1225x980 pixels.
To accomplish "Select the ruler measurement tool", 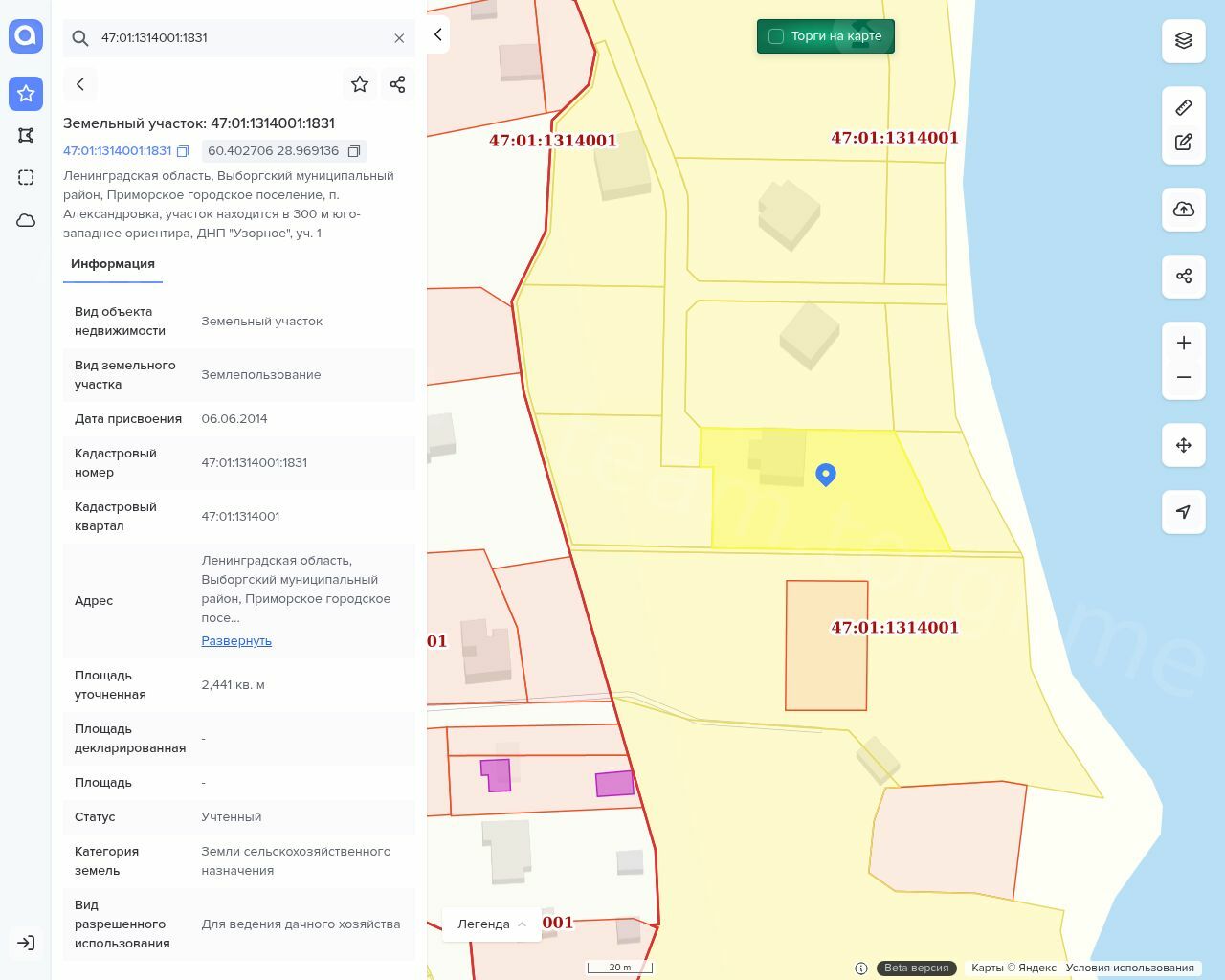I will coord(1183,108).
